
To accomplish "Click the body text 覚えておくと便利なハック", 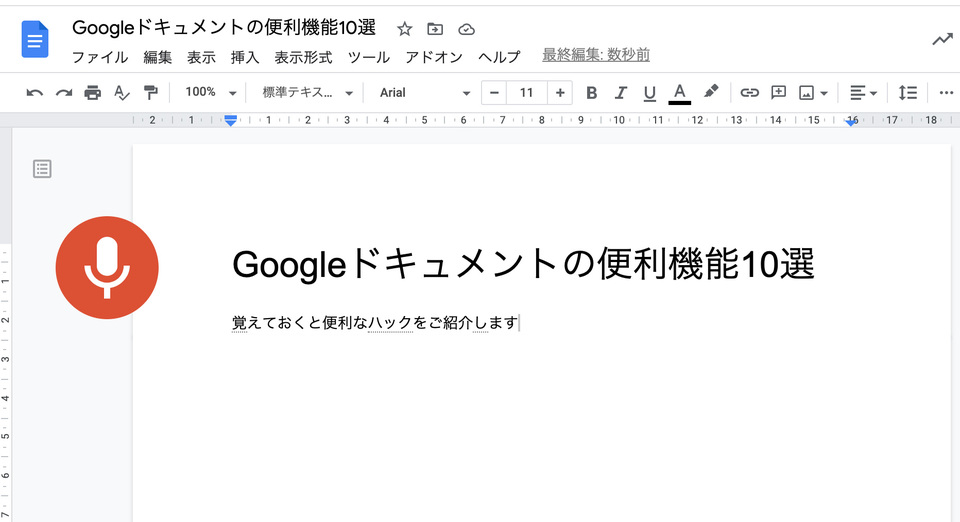I will 322,323.
